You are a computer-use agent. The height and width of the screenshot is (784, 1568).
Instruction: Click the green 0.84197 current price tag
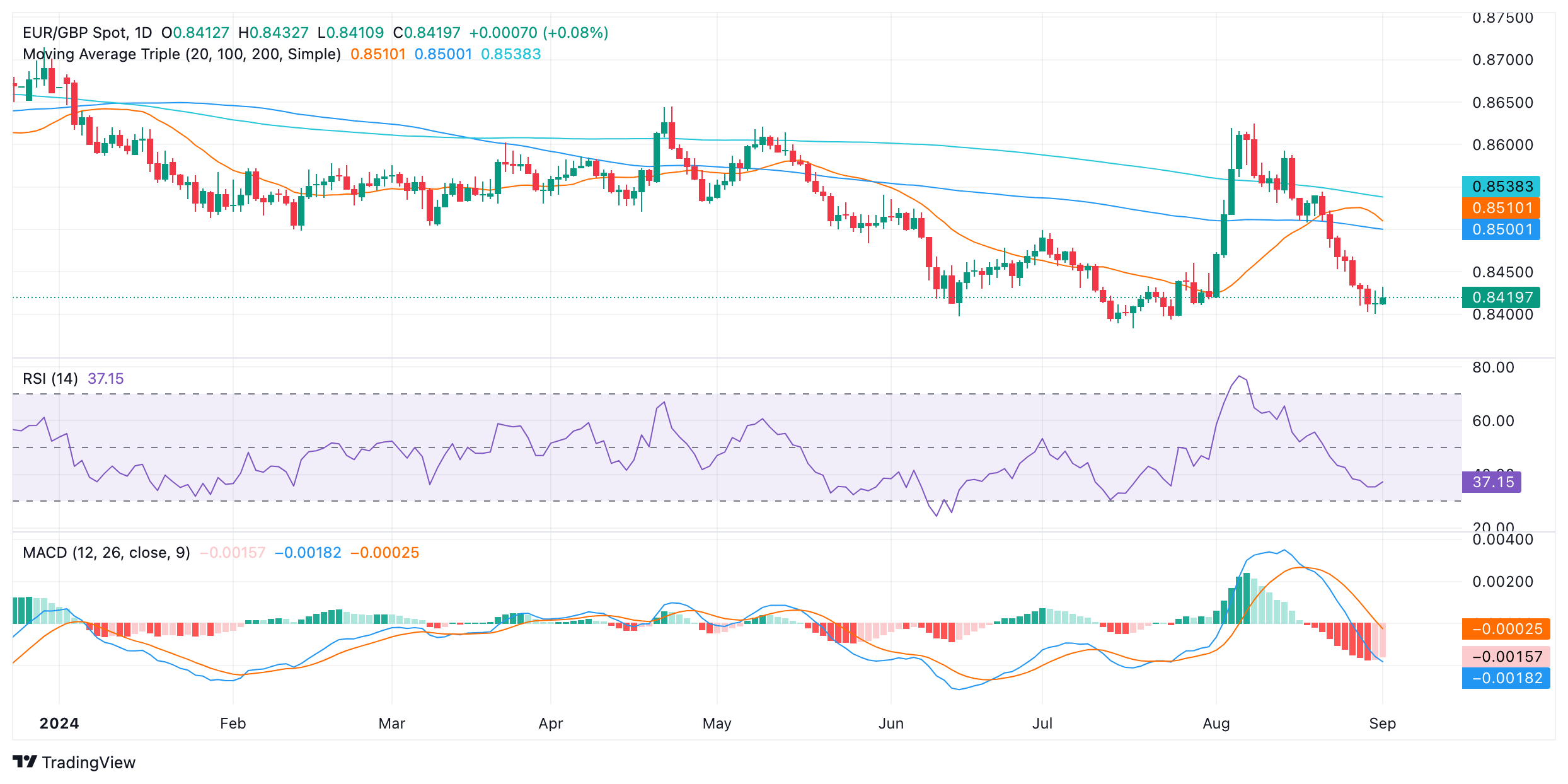[1501, 297]
